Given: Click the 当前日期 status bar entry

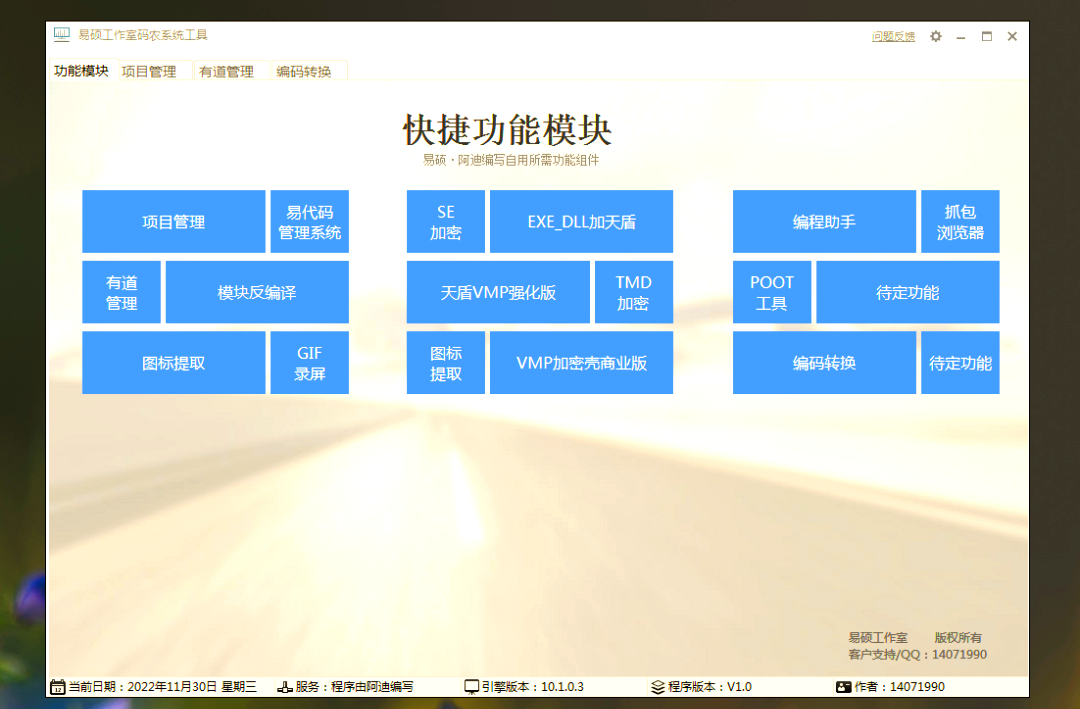Looking at the screenshot, I should coord(163,687).
